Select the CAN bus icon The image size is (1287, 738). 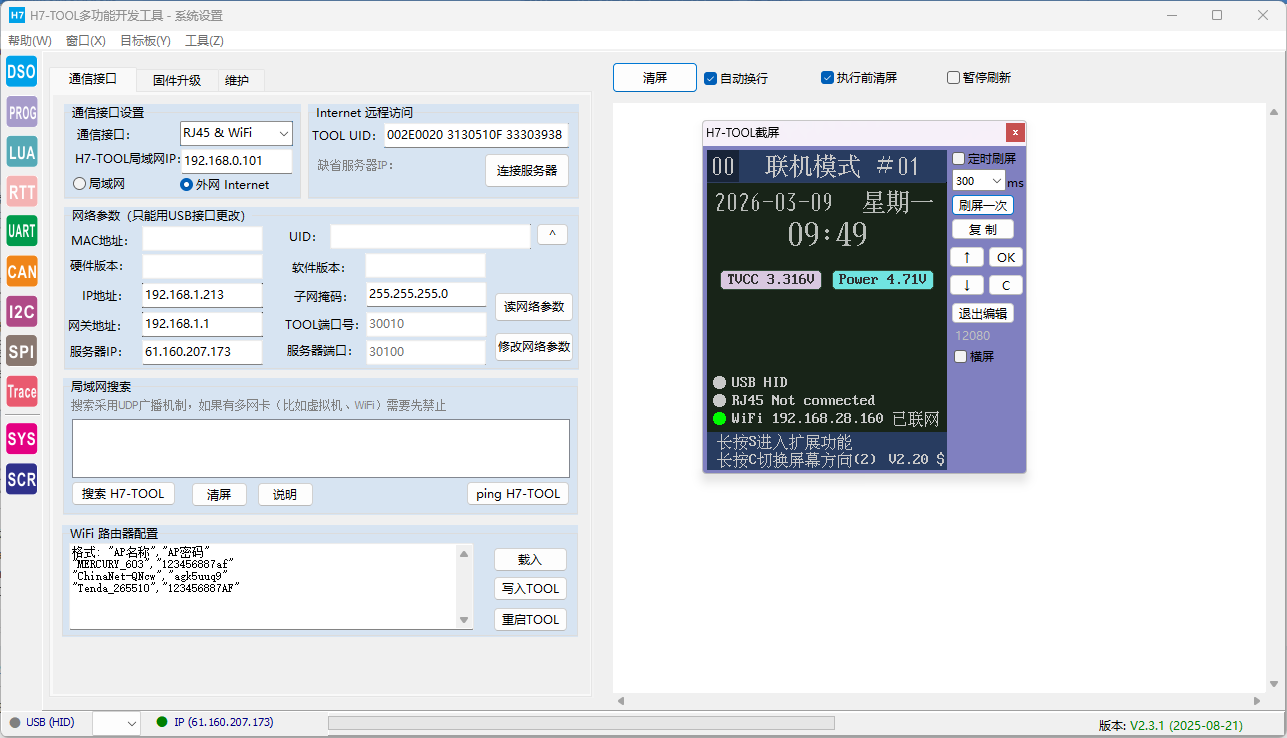coord(21,271)
